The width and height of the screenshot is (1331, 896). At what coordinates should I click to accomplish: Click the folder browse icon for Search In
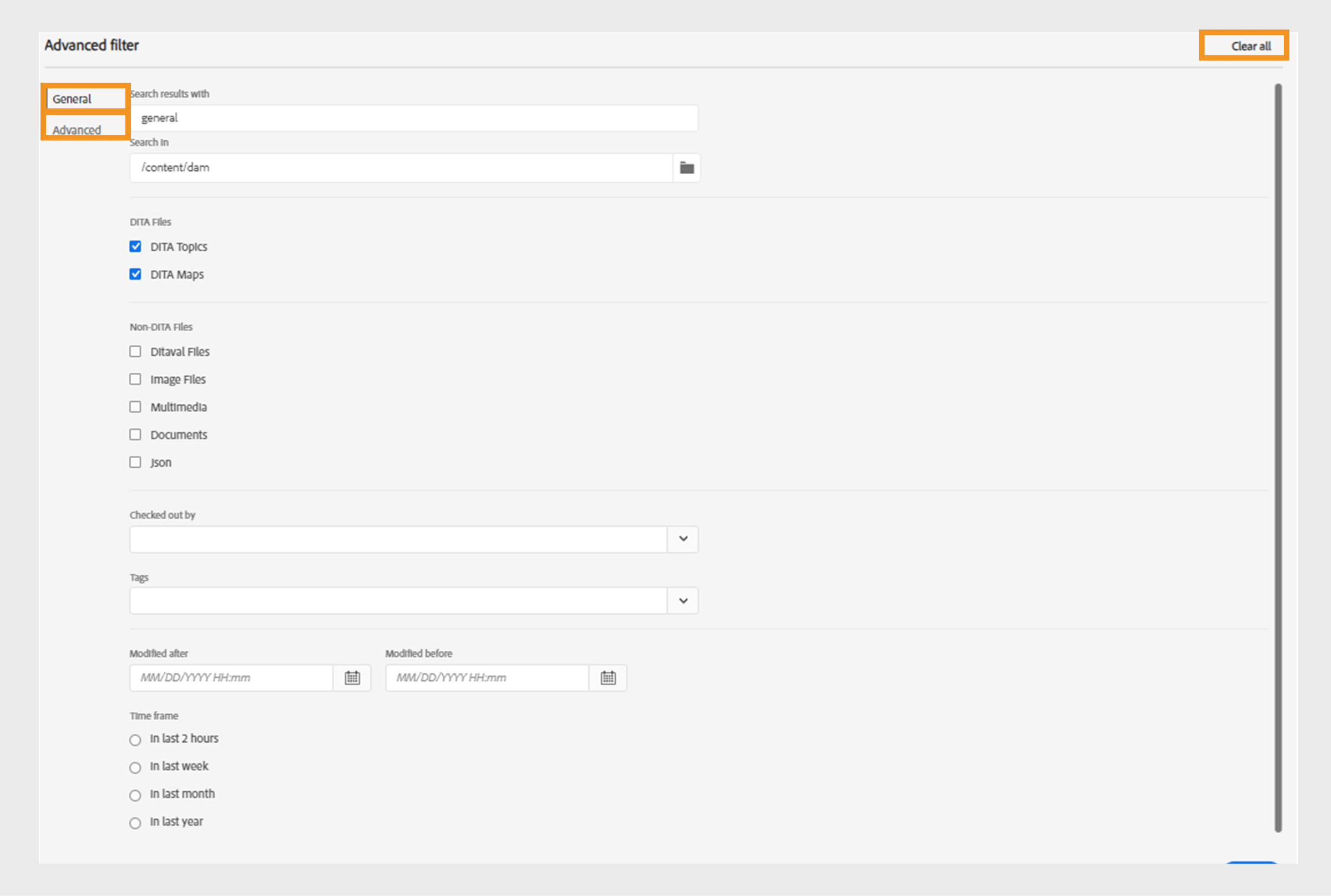pyautogui.click(x=687, y=167)
